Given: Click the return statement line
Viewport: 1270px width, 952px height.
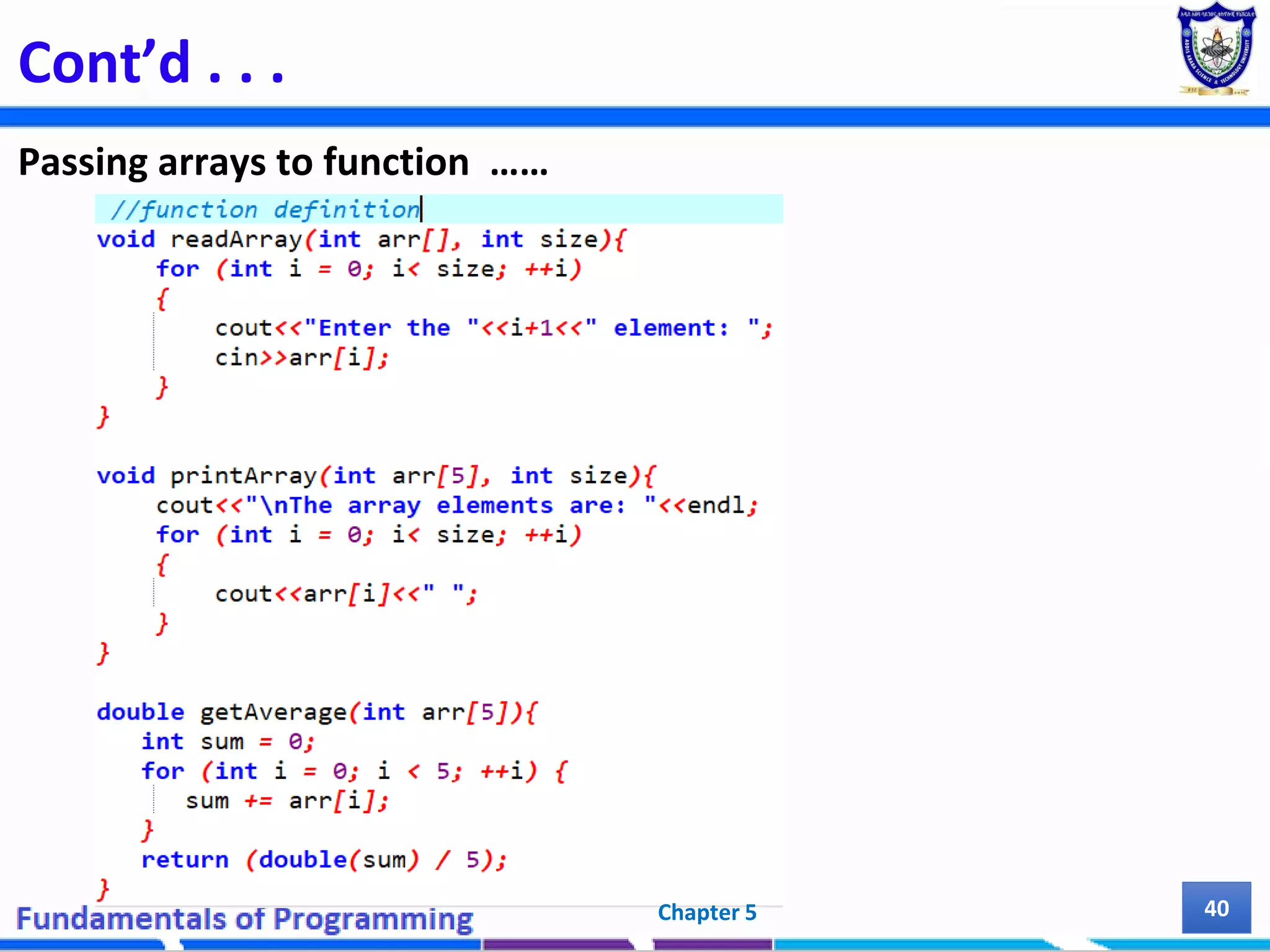Looking at the screenshot, I should tap(323, 860).
